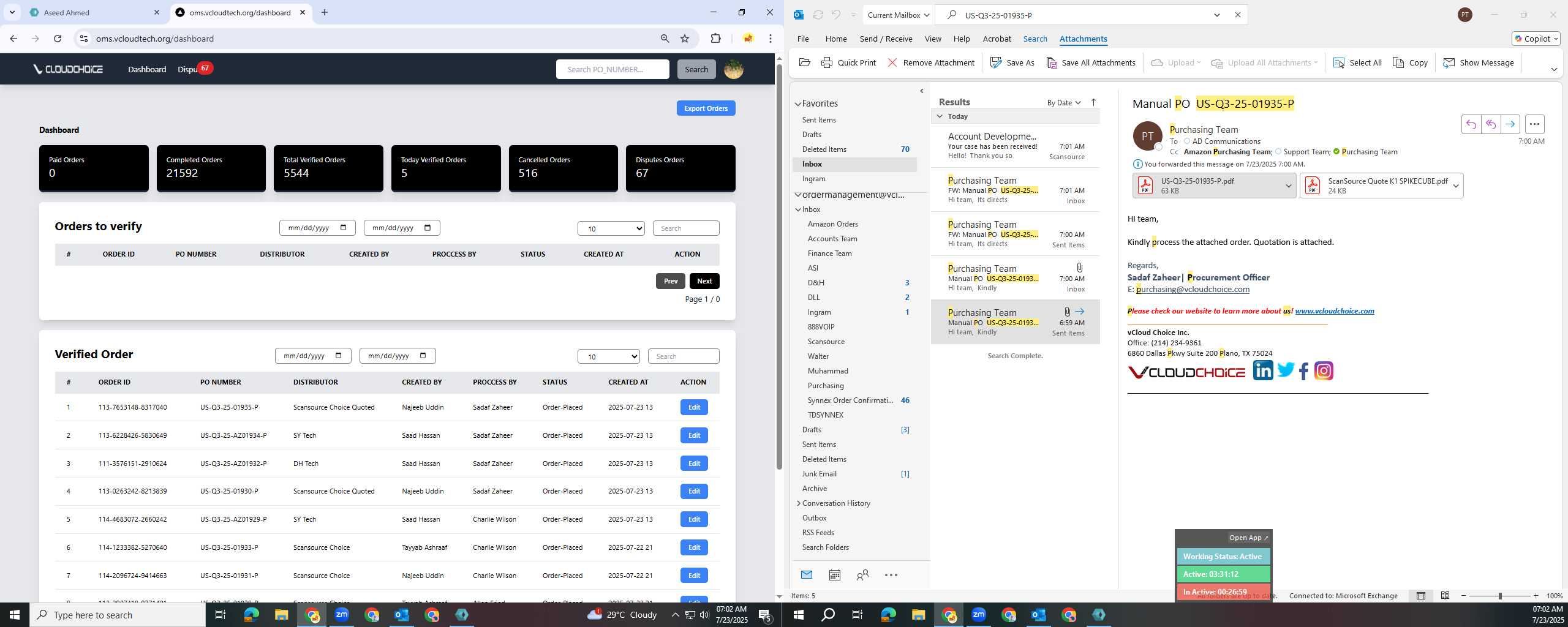The height and width of the screenshot is (627, 1568).
Task: Click Open App on status widget
Action: 1248,538
